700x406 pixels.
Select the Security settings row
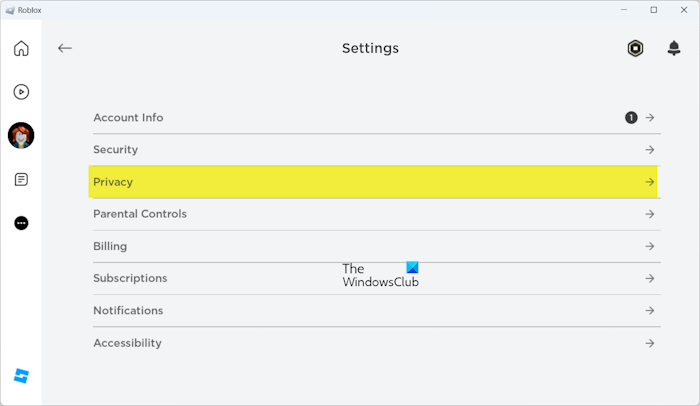pos(116,150)
